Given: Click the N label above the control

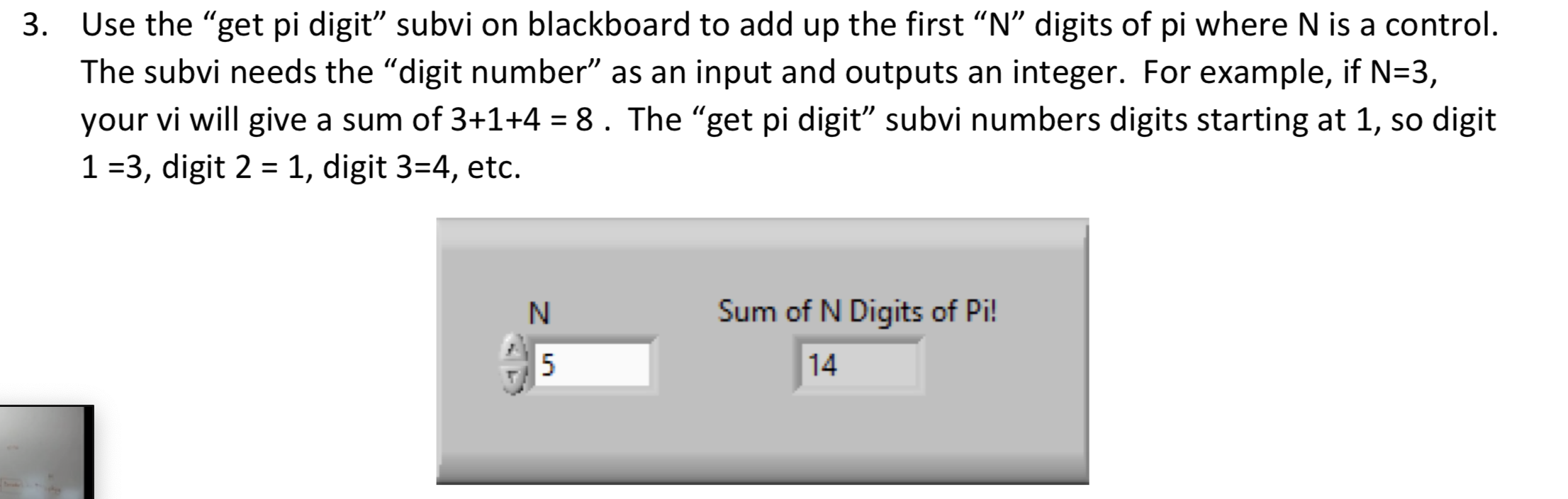Looking at the screenshot, I should tap(539, 313).
